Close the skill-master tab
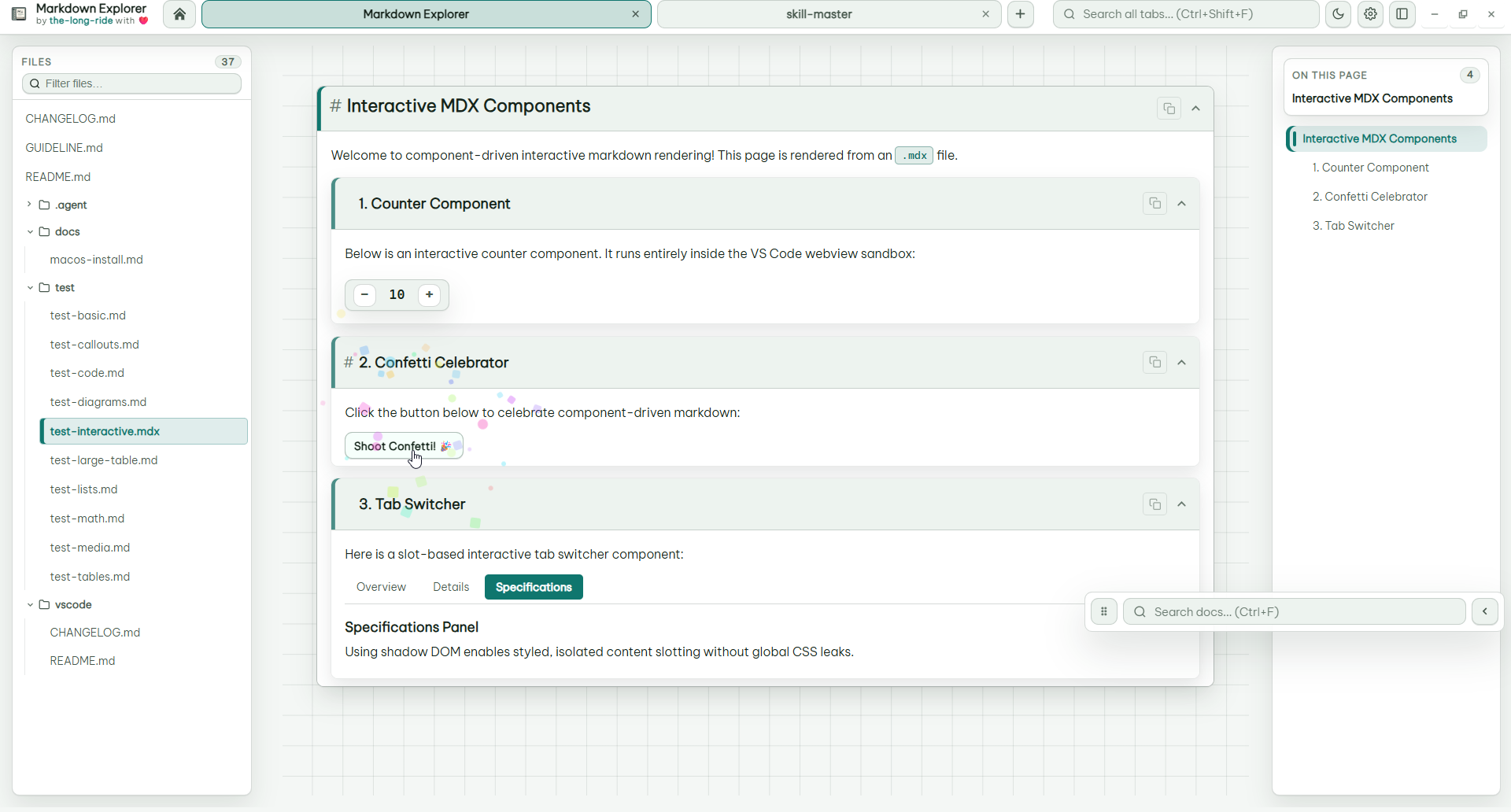The width and height of the screenshot is (1511, 812). click(985, 14)
